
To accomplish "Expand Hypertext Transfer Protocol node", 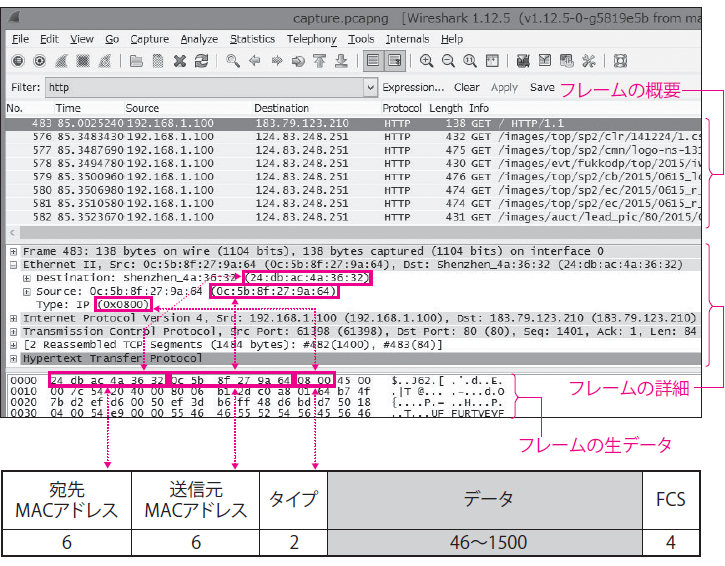I will [x=13, y=359].
